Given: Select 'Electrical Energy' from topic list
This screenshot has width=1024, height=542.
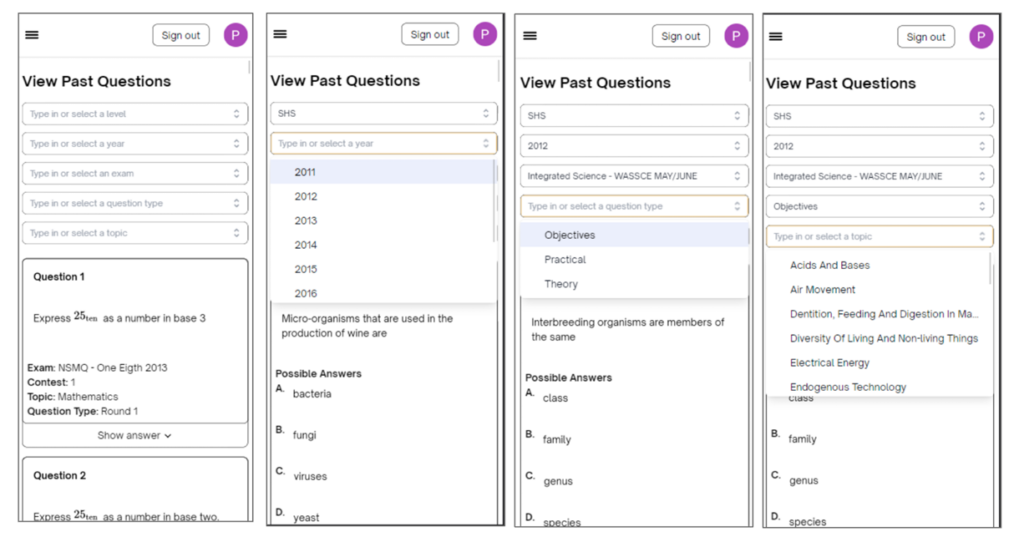Looking at the screenshot, I should click(829, 363).
